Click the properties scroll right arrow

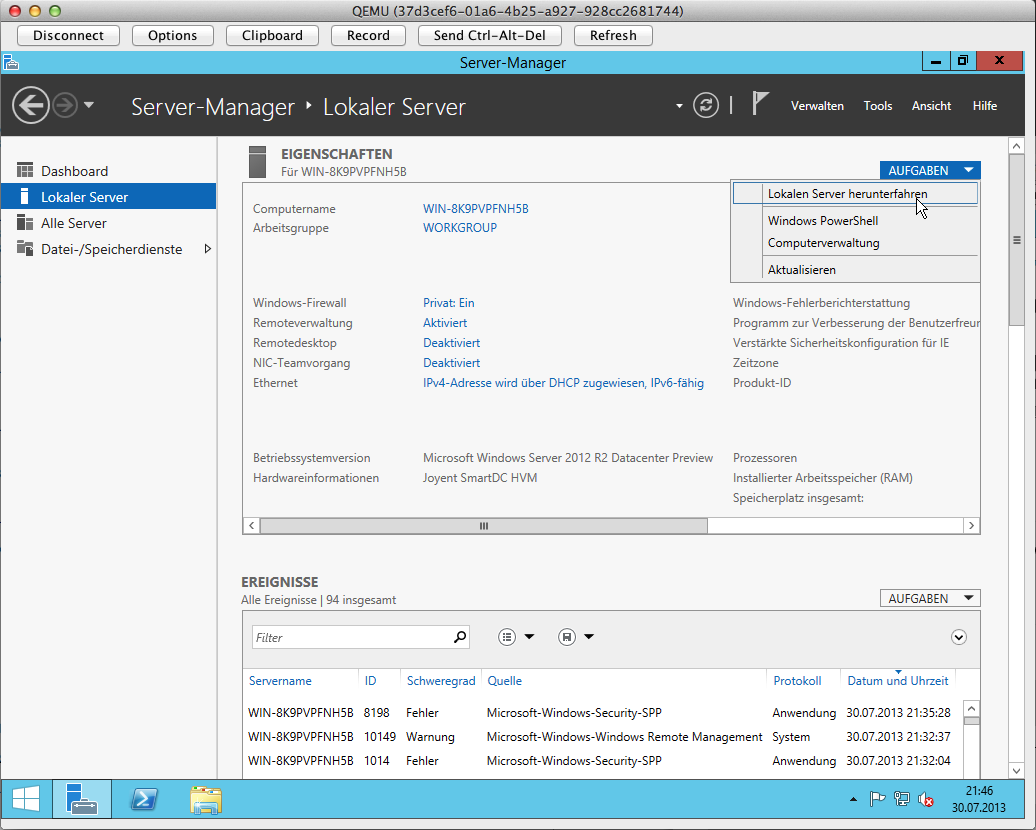[971, 526]
